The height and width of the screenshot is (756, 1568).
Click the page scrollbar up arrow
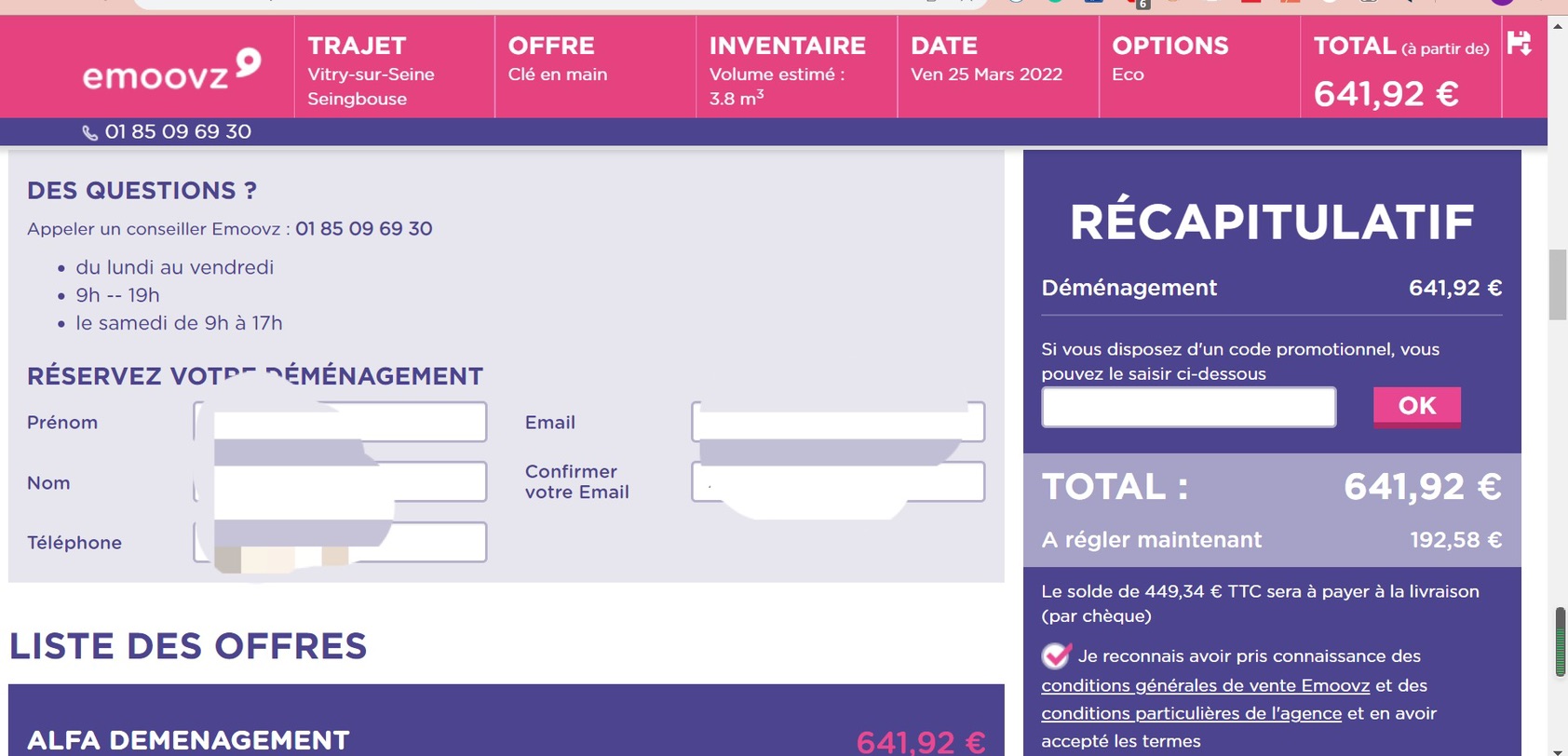(1558, 25)
